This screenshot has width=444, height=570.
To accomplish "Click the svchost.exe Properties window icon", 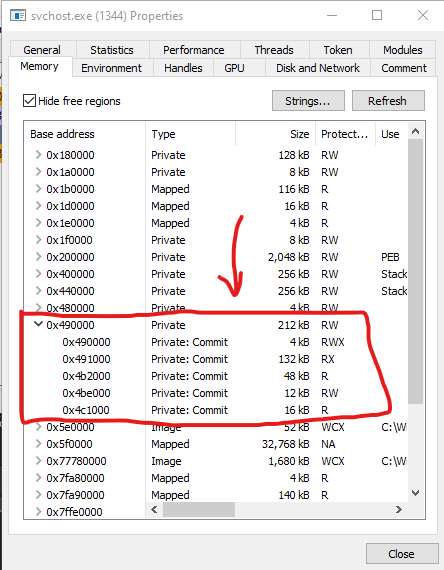I will tap(17, 16).
